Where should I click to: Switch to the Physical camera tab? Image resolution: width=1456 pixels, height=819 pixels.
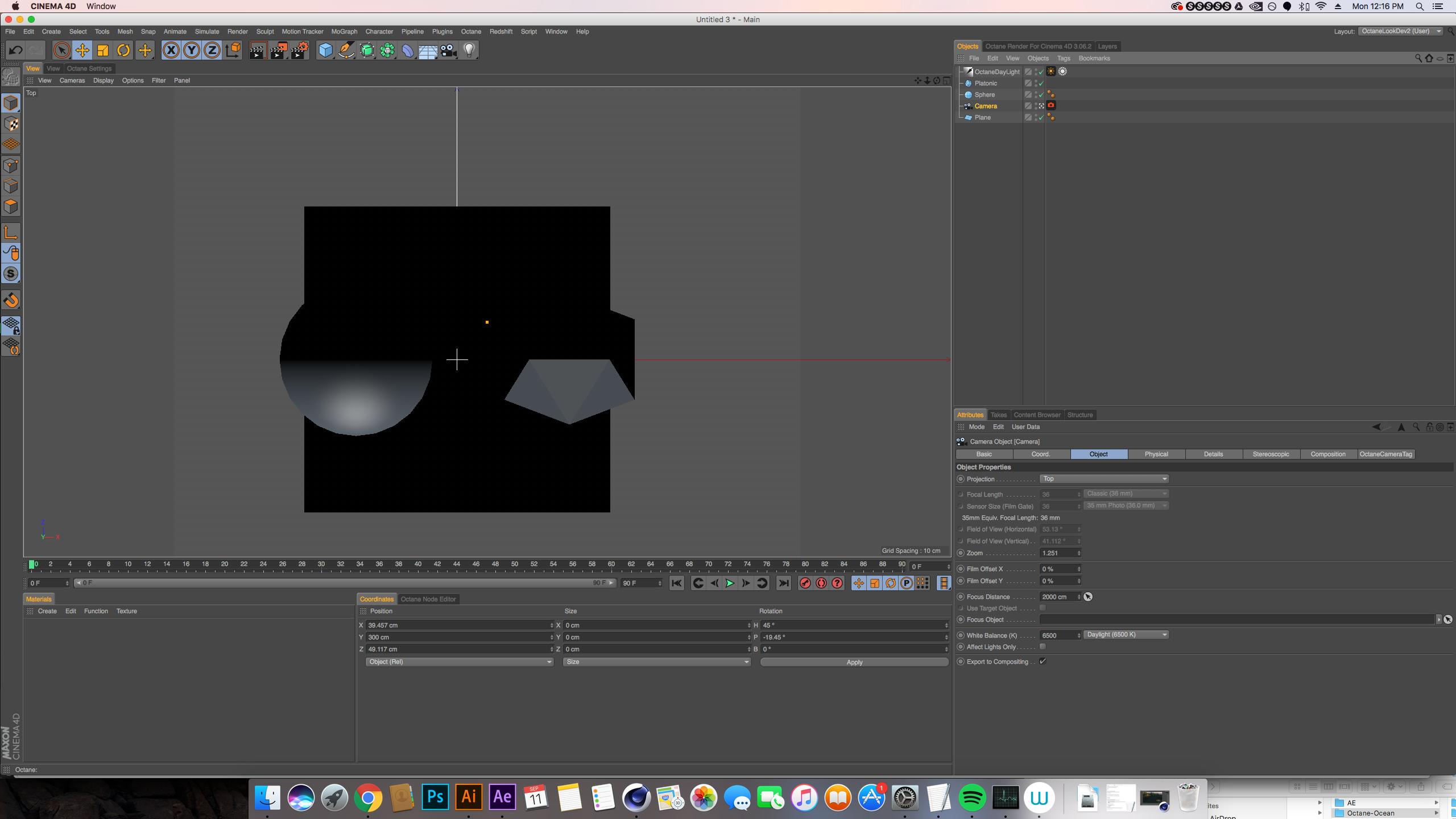click(1156, 454)
